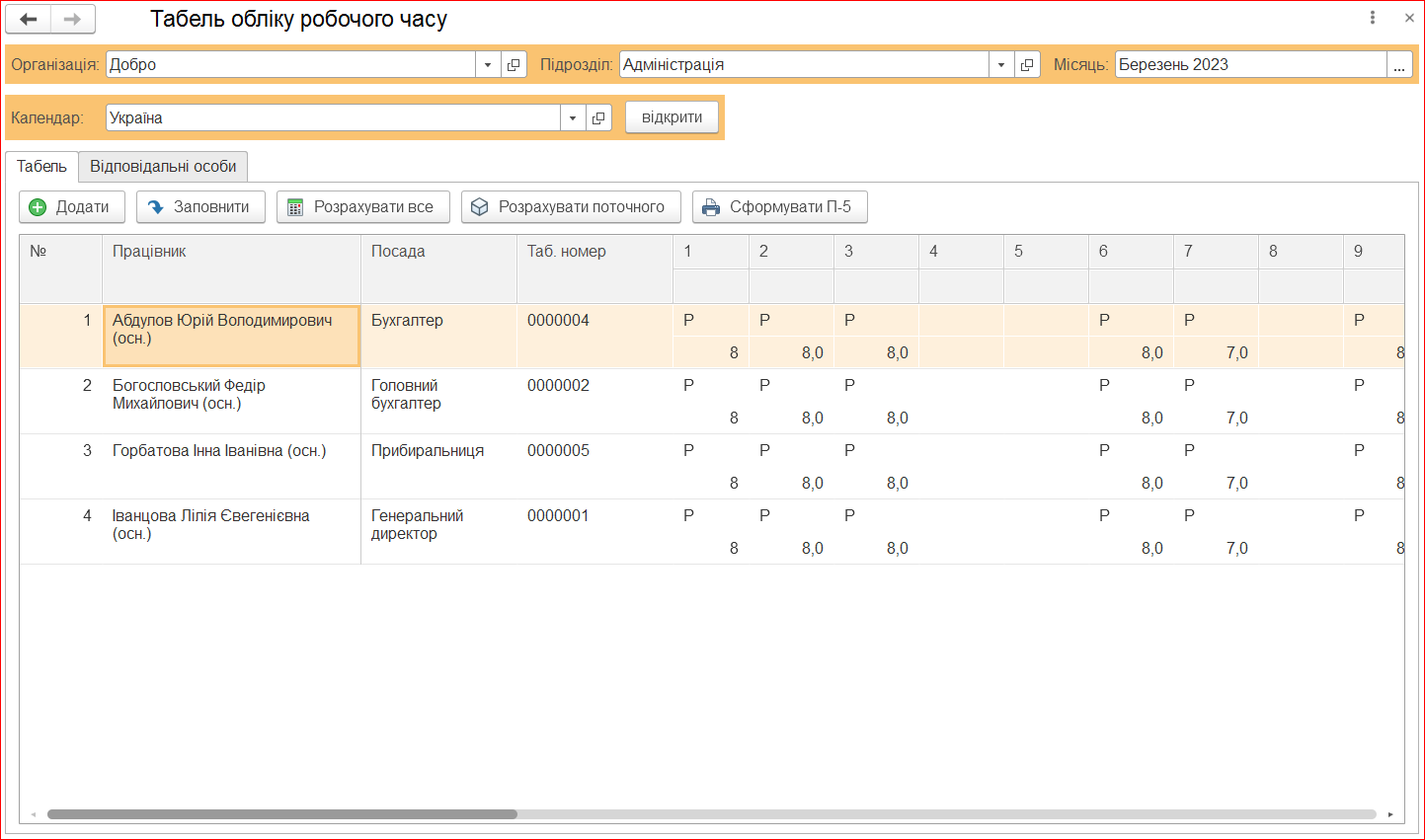The image size is (1425, 840).
Task: Click the day 1 column header
Action: coord(711,252)
